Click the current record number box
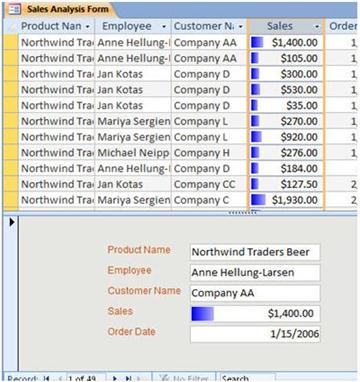 pos(86,378)
